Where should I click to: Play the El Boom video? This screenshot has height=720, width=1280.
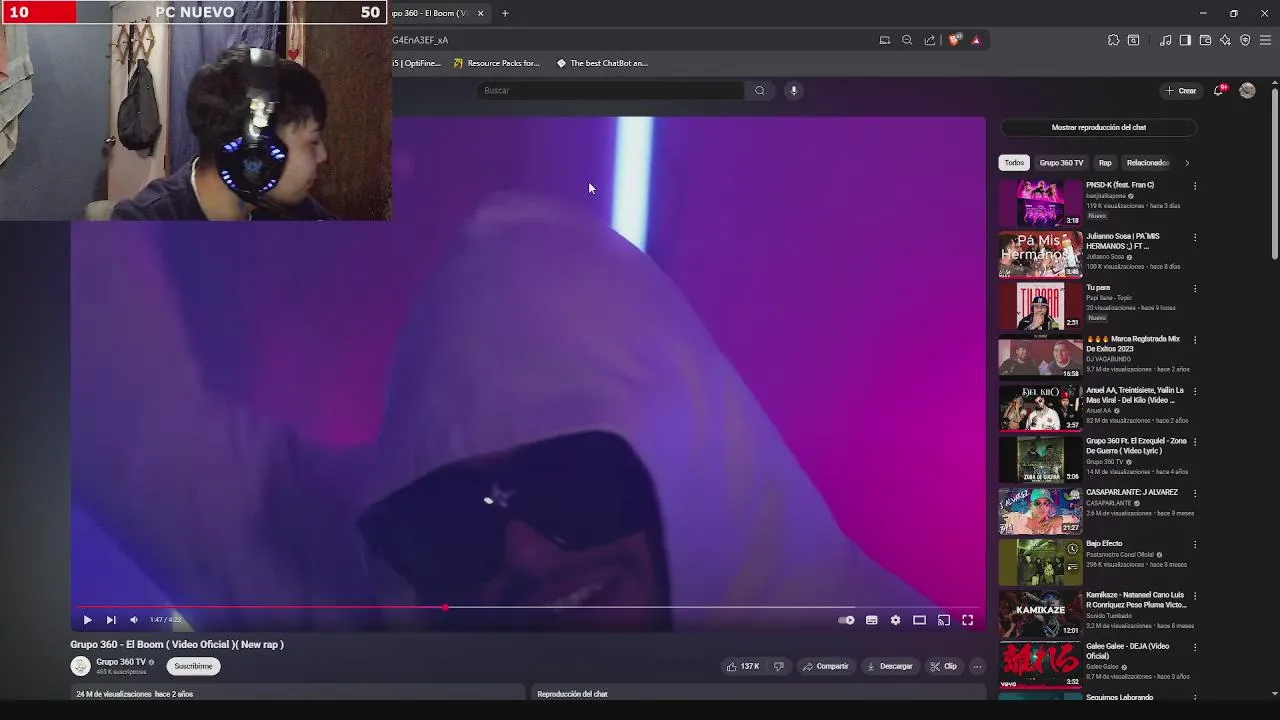coord(87,620)
